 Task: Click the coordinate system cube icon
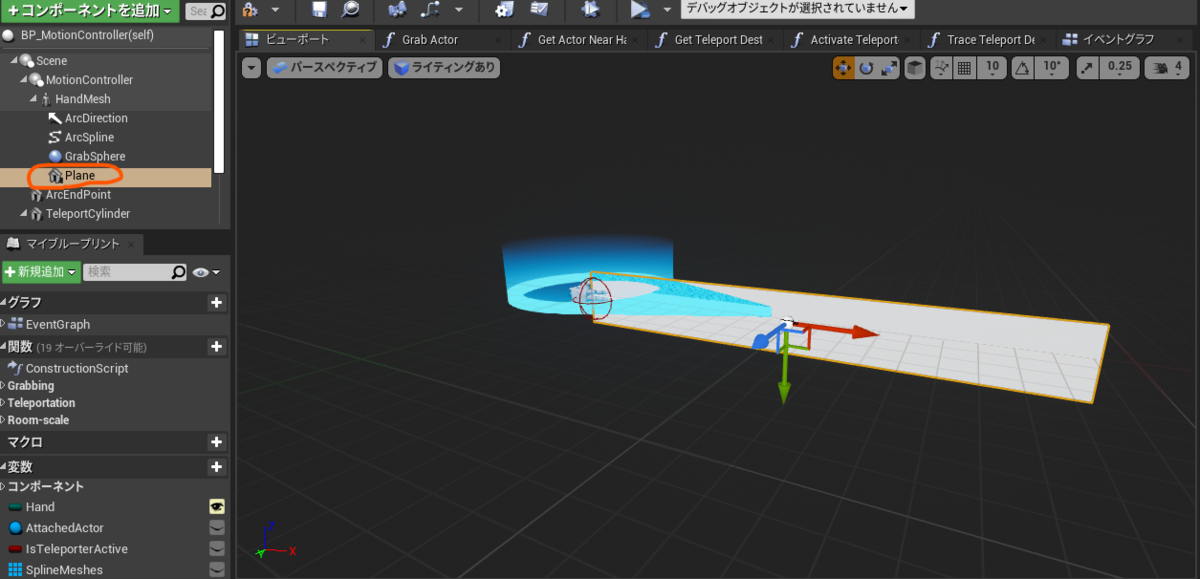(x=914, y=68)
